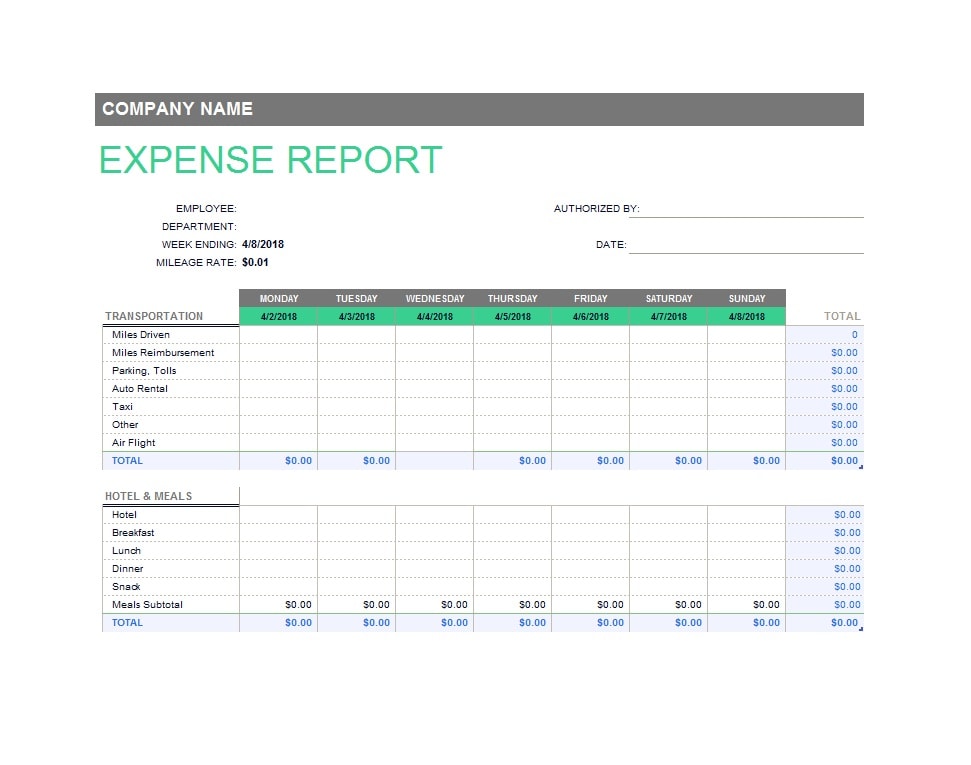Select the EMPLOYEE label
Screen dimensions: 971x765
[x=206, y=209]
